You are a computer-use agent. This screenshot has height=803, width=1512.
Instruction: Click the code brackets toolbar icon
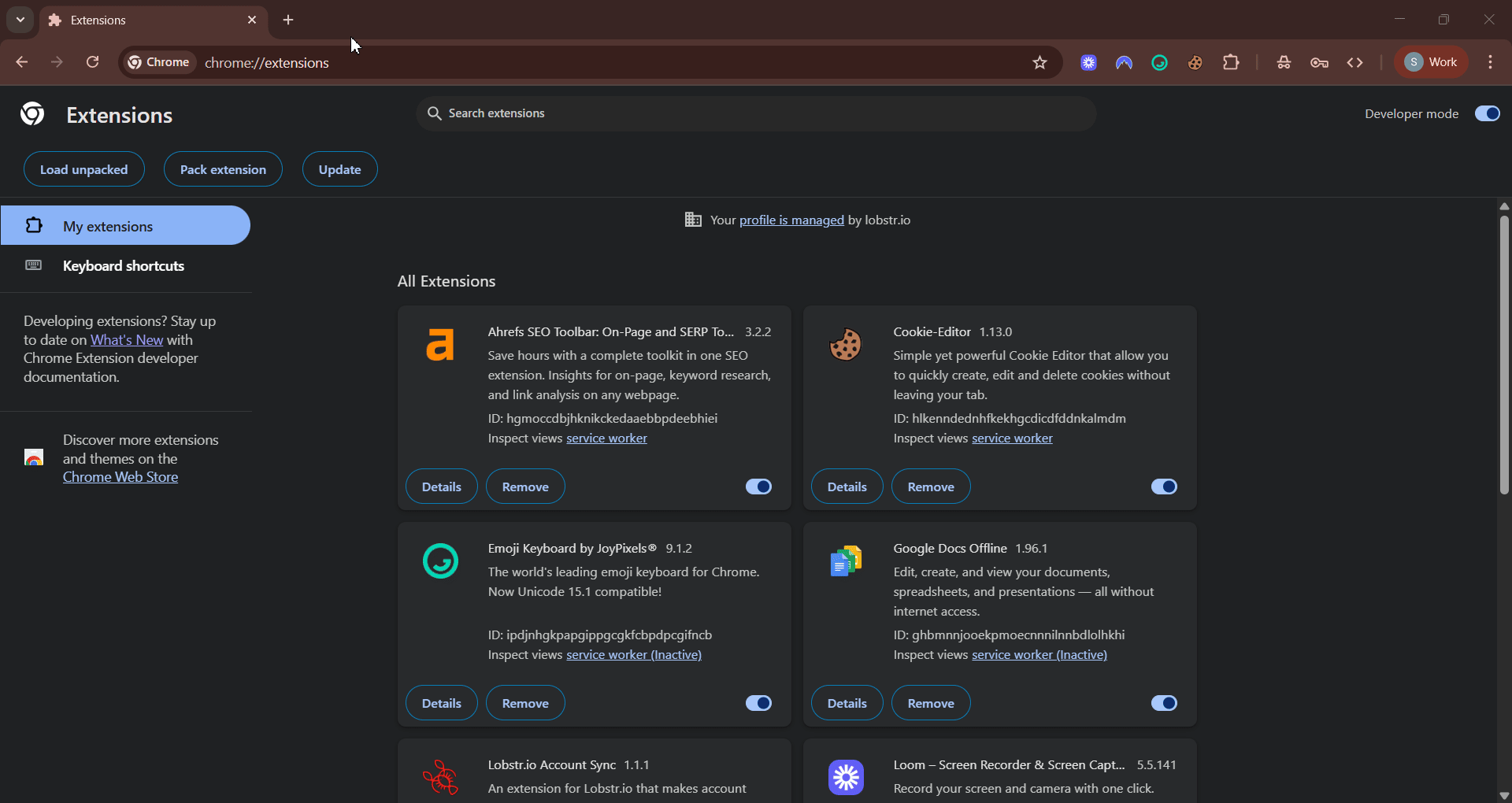tap(1354, 63)
